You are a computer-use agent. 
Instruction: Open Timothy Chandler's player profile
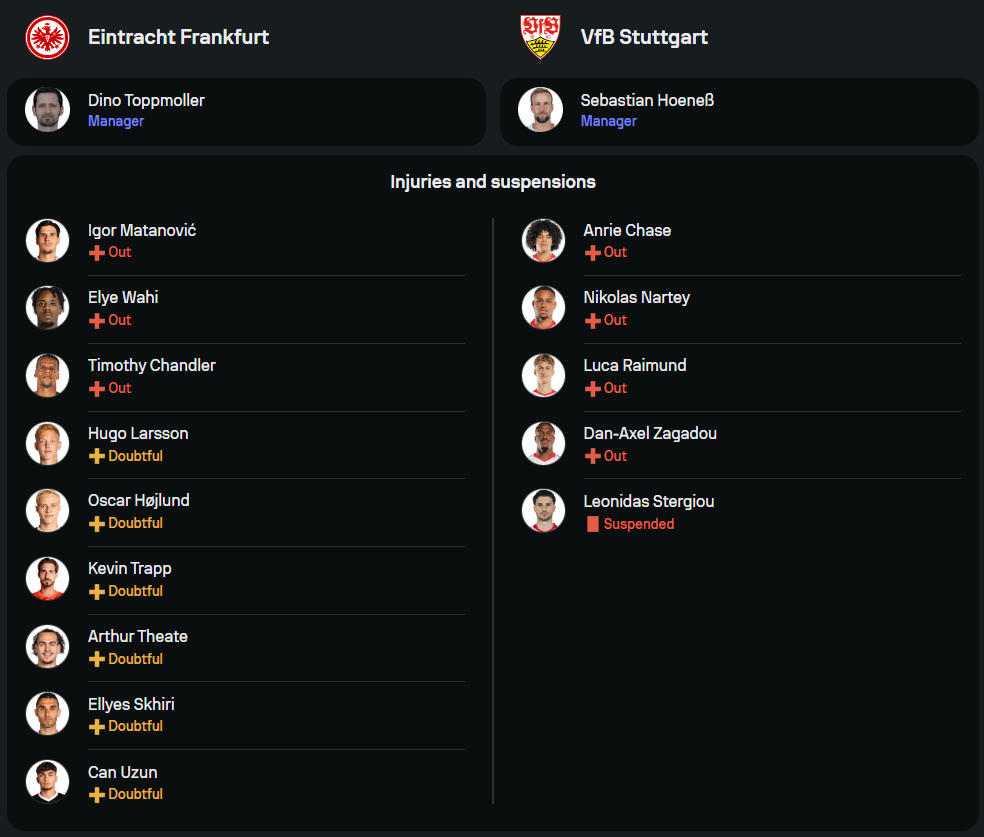pyautogui.click(x=152, y=365)
